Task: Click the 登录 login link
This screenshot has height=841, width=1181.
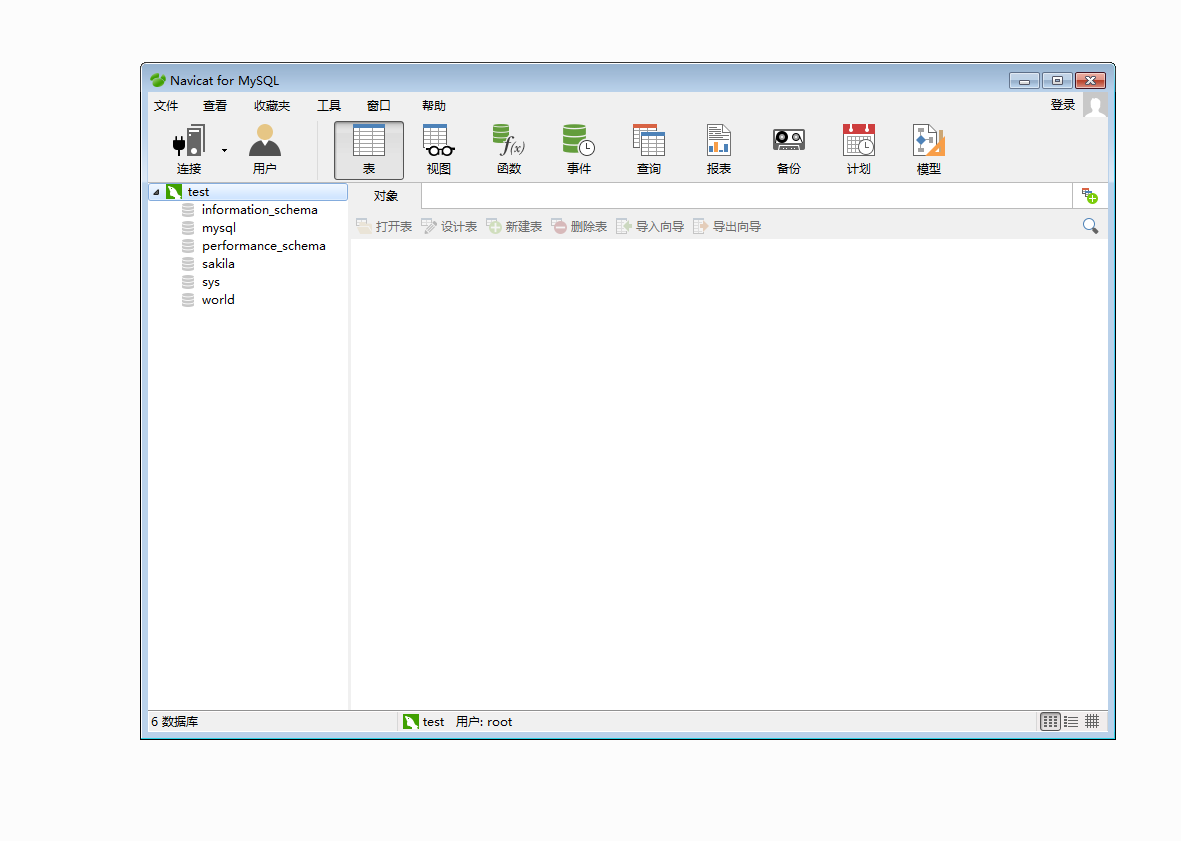Action: coord(1063,105)
